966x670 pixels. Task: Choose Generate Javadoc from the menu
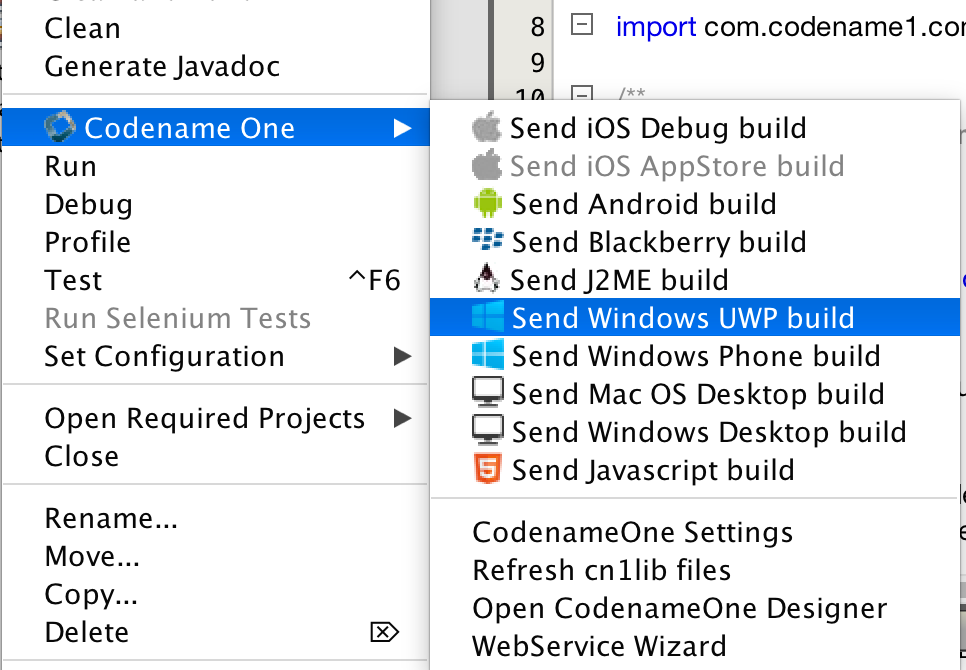[x=163, y=66]
